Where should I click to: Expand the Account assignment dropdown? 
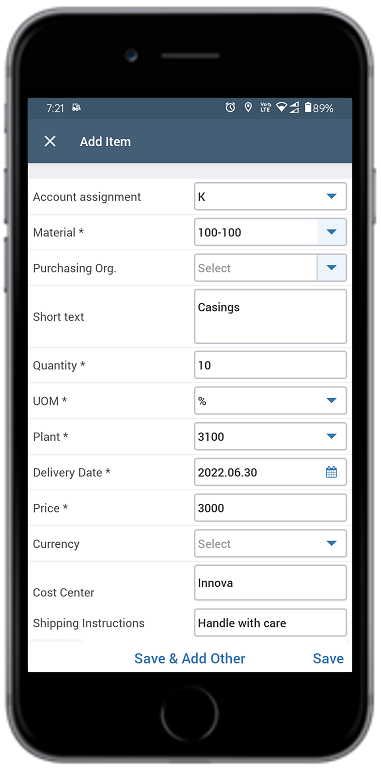pyautogui.click(x=270, y=196)
